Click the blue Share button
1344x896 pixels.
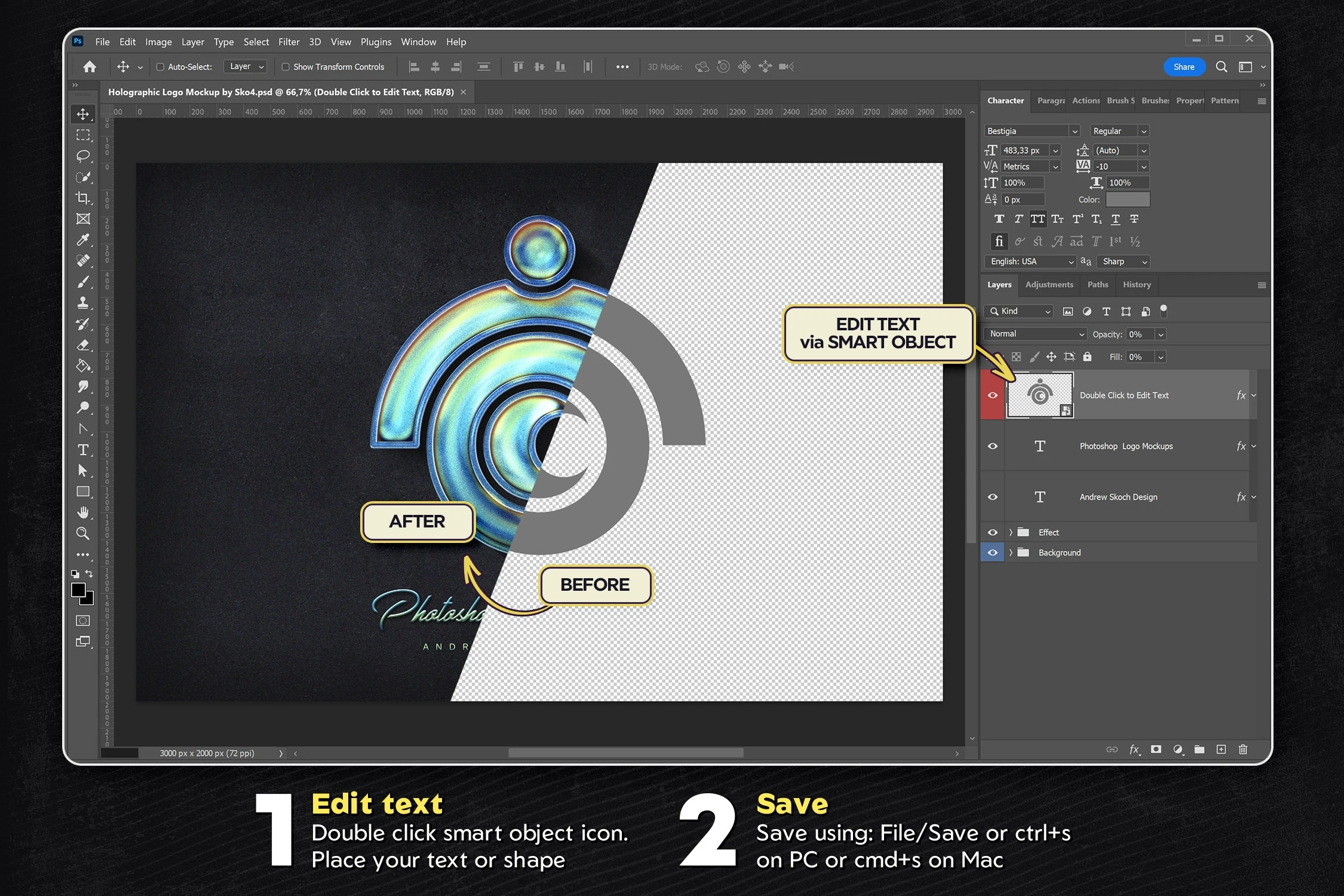coord(1183,67)
